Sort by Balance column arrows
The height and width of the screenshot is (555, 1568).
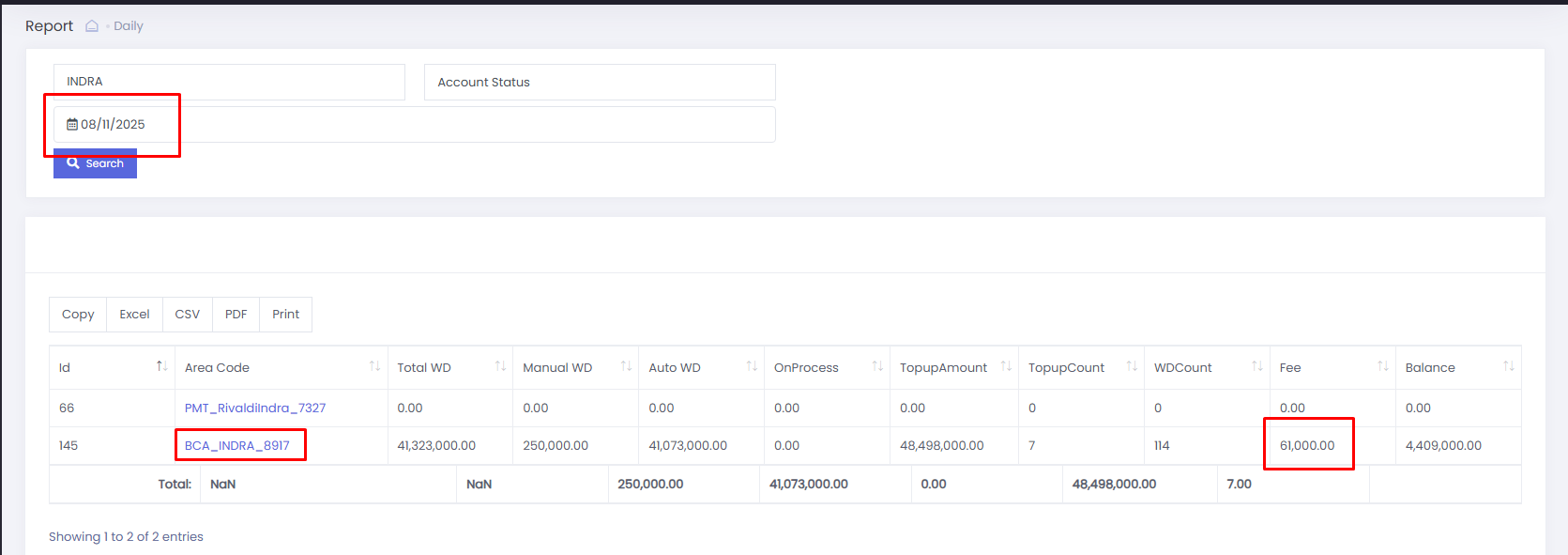(x=1509, y=366)
